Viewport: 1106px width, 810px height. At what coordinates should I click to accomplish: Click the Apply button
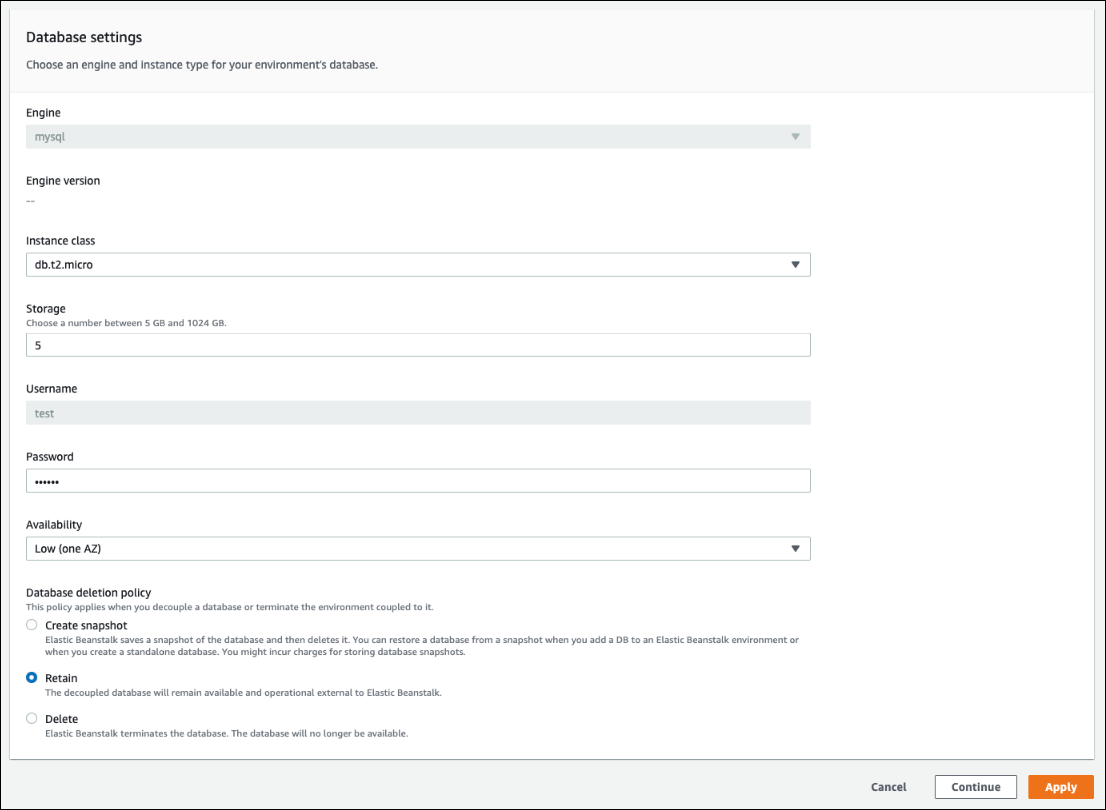[x=1060, y=787]
